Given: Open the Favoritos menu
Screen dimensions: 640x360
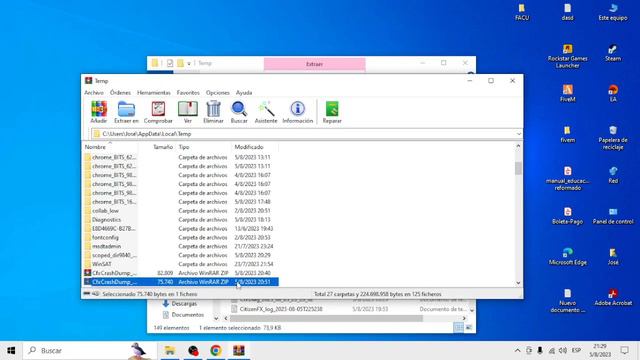Looking at the screenshot, I should pyautogui.click(x=188, y=93).
